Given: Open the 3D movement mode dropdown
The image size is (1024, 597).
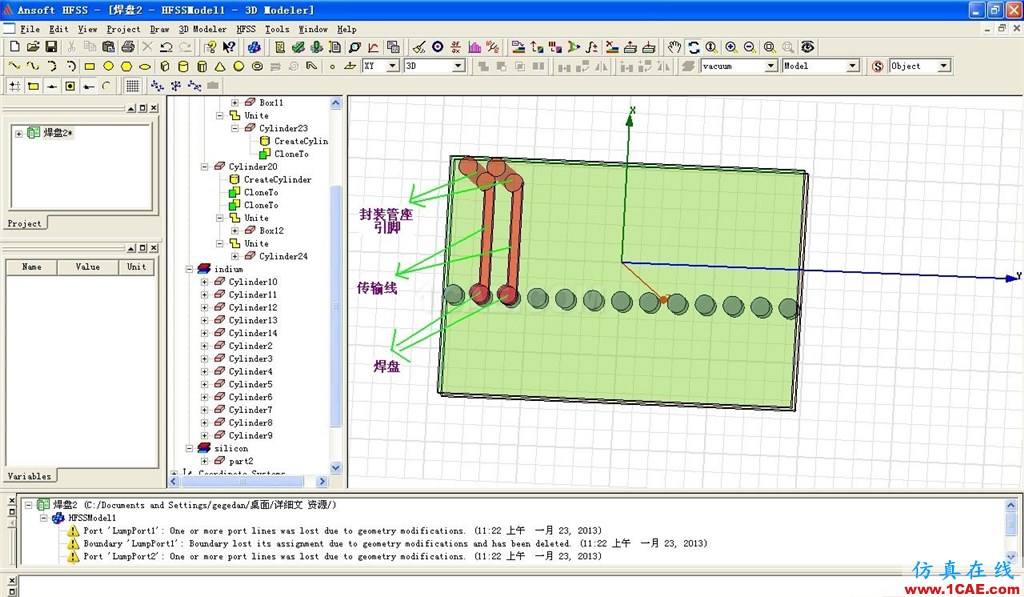Looking at the screenshot, I should pos(458,66).
